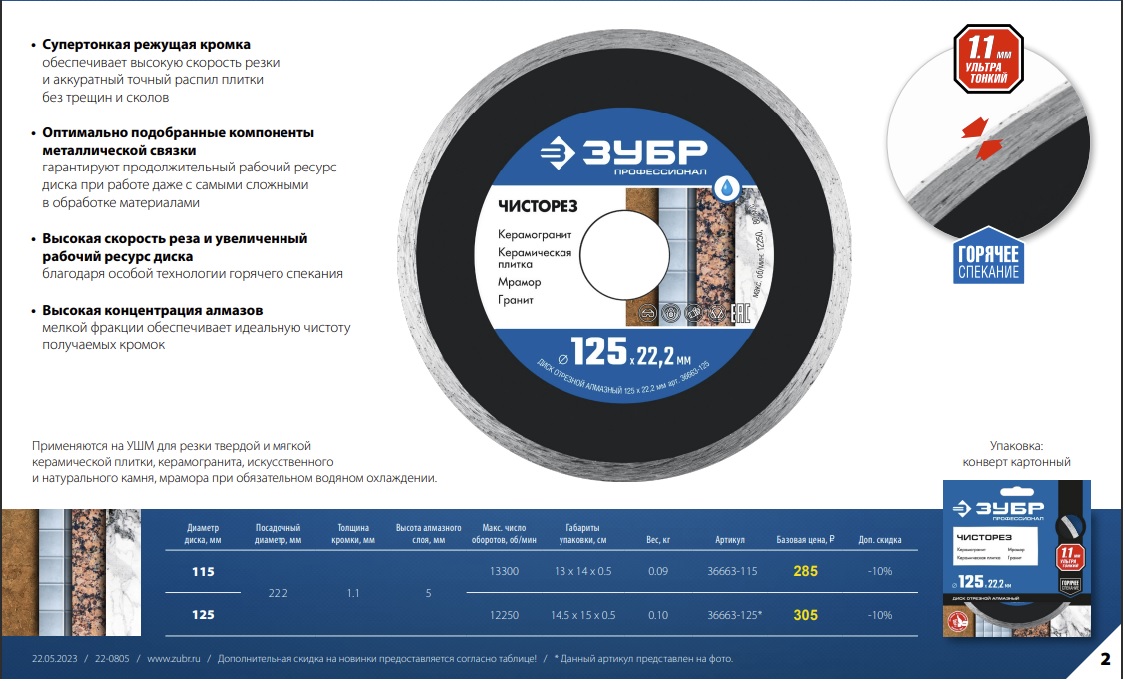Open the www.zubr.ru link in the footer
The width and height of the screenshot is (1125, 681).
pyautogui.click(x=174, y=659)
